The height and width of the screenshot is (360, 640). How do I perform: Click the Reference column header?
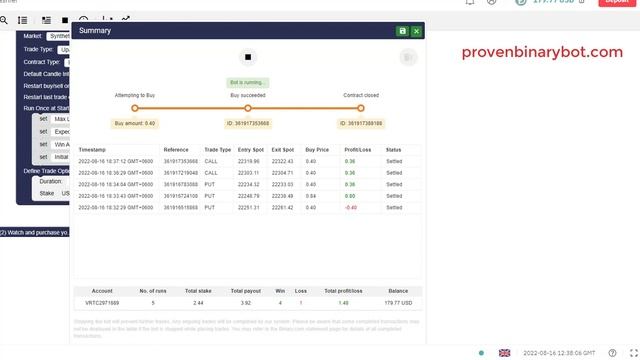[x=176, y=150]
